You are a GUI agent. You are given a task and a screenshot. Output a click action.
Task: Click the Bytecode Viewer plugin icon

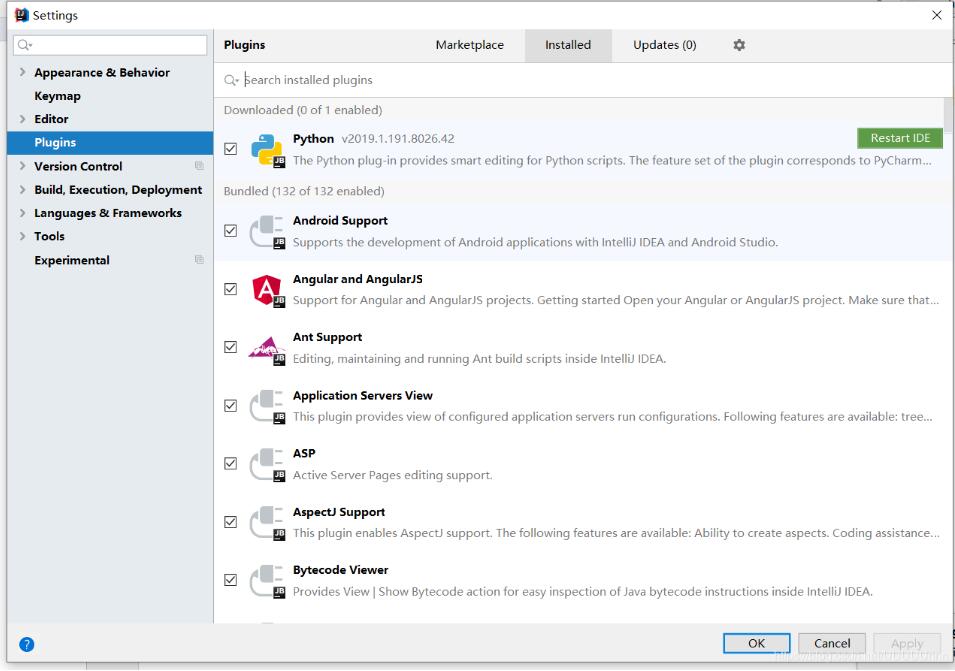[x=267, y=581]
